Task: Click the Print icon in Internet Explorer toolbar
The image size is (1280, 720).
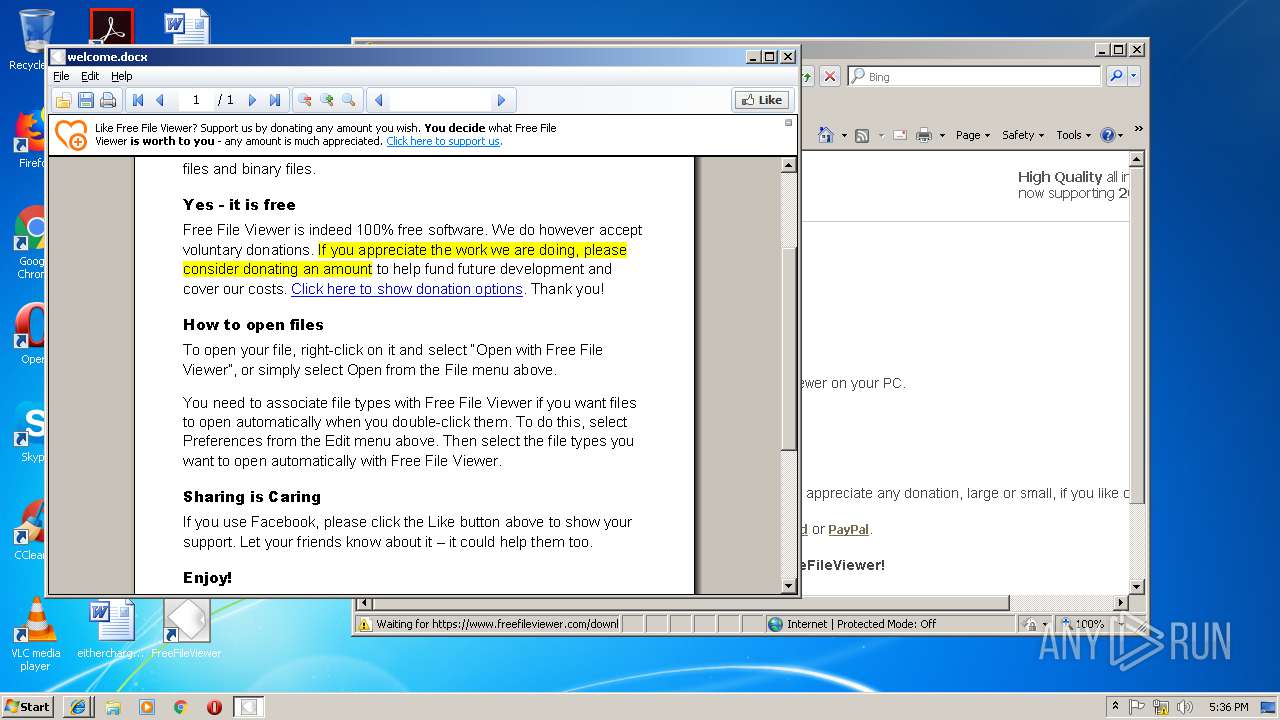Action: pyautogui.click(x=924, y=135)
